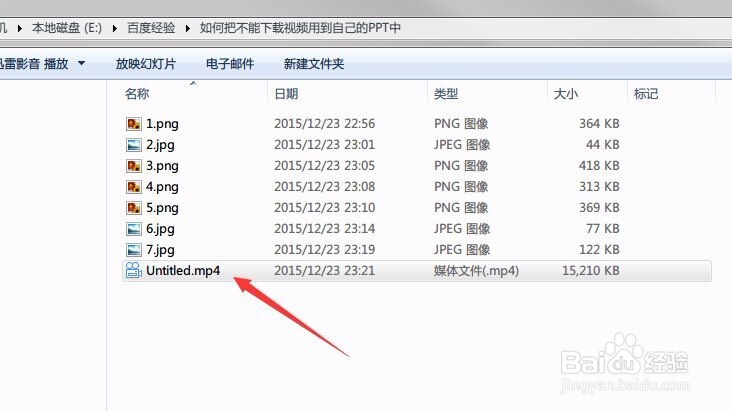Click 百度经验 in the address bar
The image size is (732, 411).
pos(151,28)
